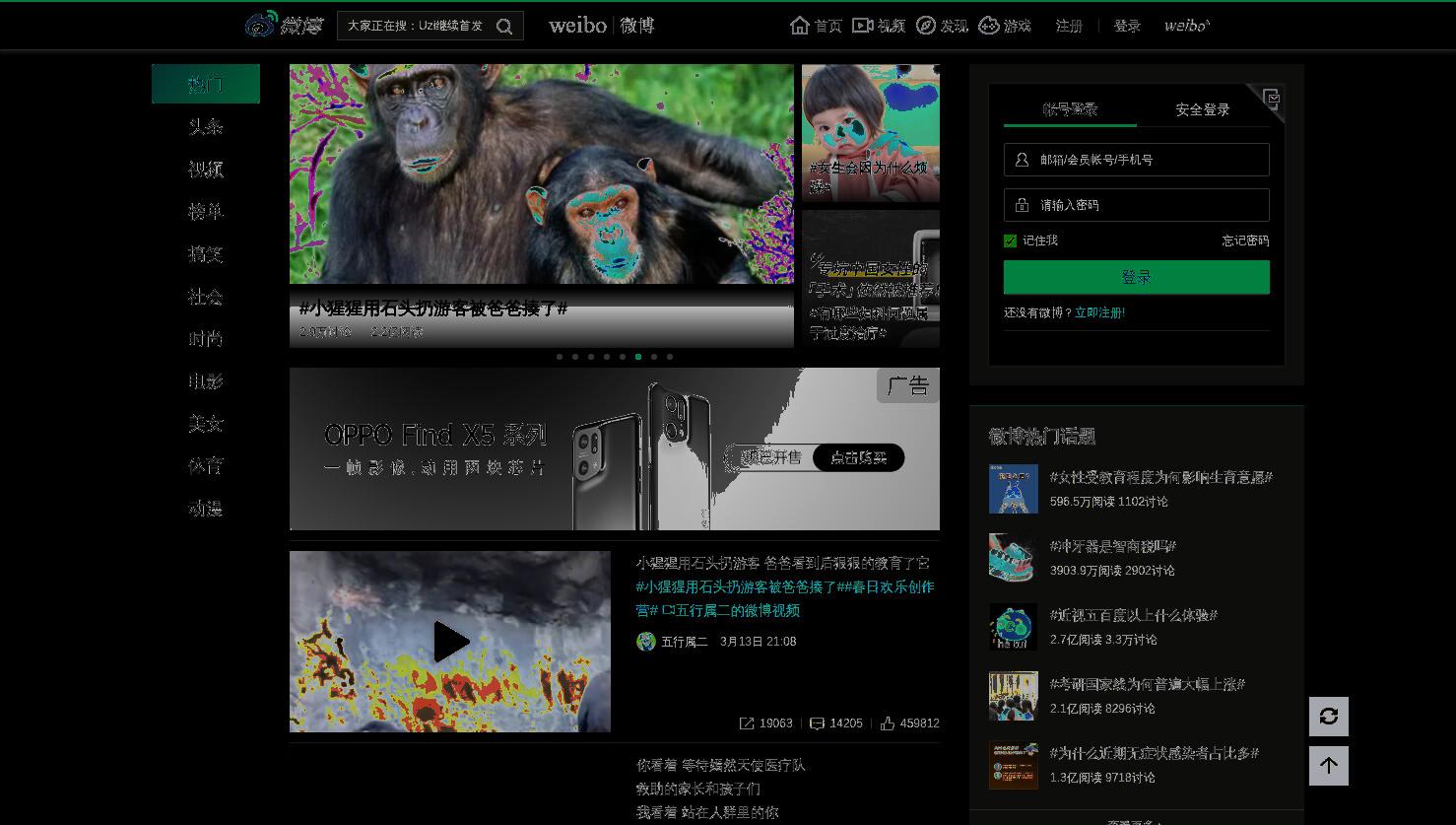Switch to 安全登录 login tab
Image resolution: width=1456 pixels, height=825 pixels.
pos(1203,109)
